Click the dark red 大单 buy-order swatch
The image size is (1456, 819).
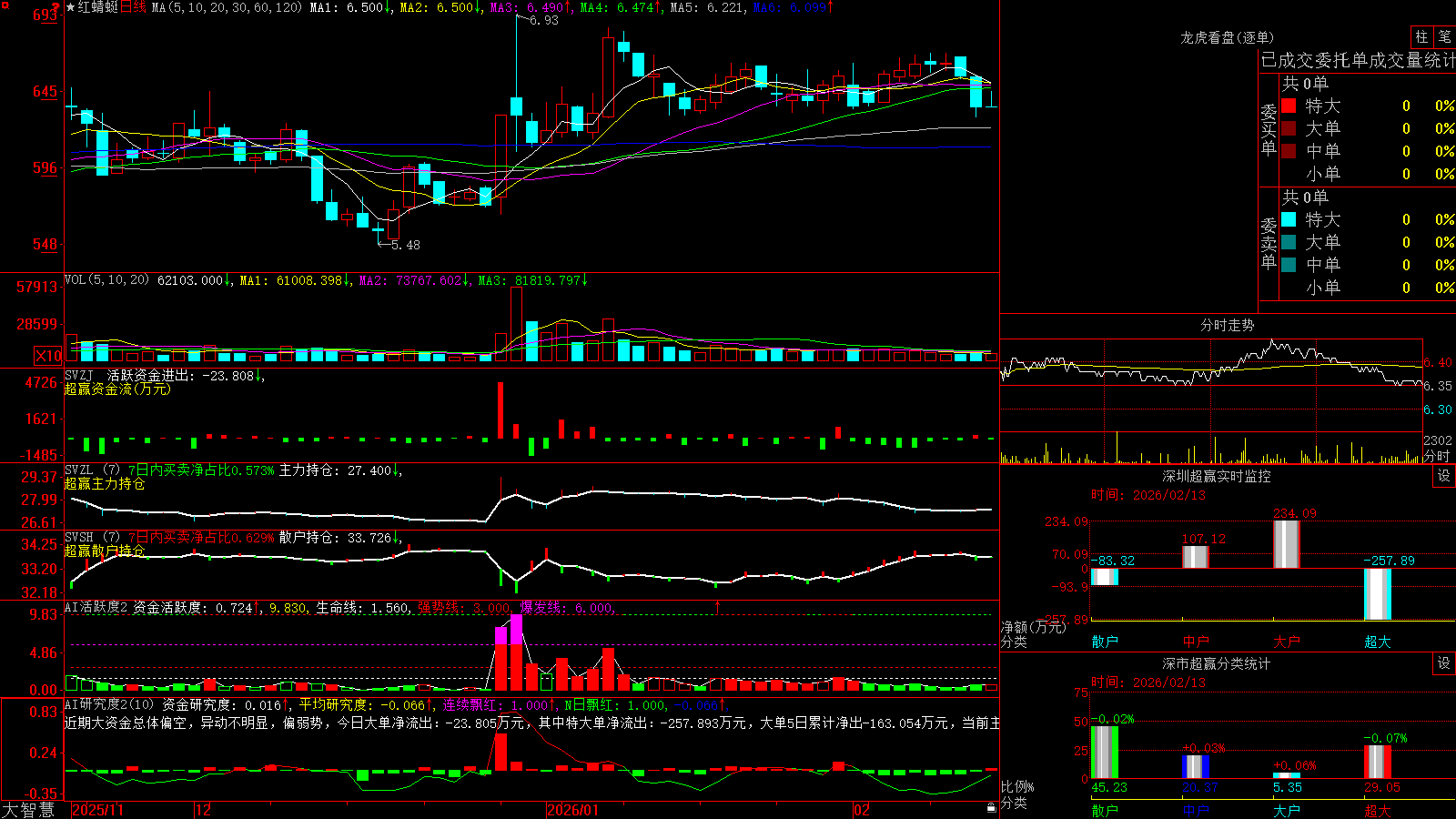[x=1289, y=128]
